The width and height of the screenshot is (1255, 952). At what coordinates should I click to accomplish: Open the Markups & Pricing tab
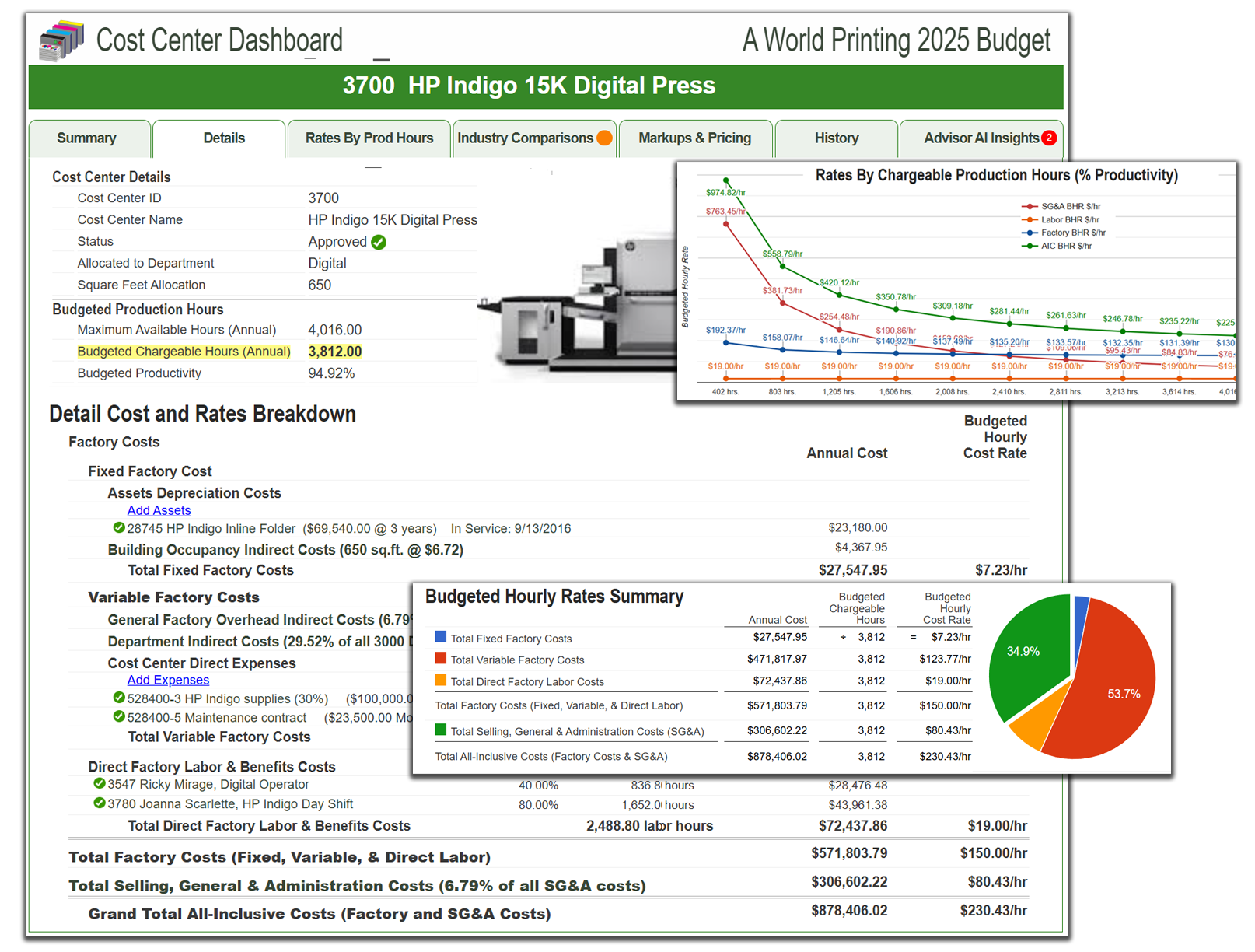coord(694,138)
